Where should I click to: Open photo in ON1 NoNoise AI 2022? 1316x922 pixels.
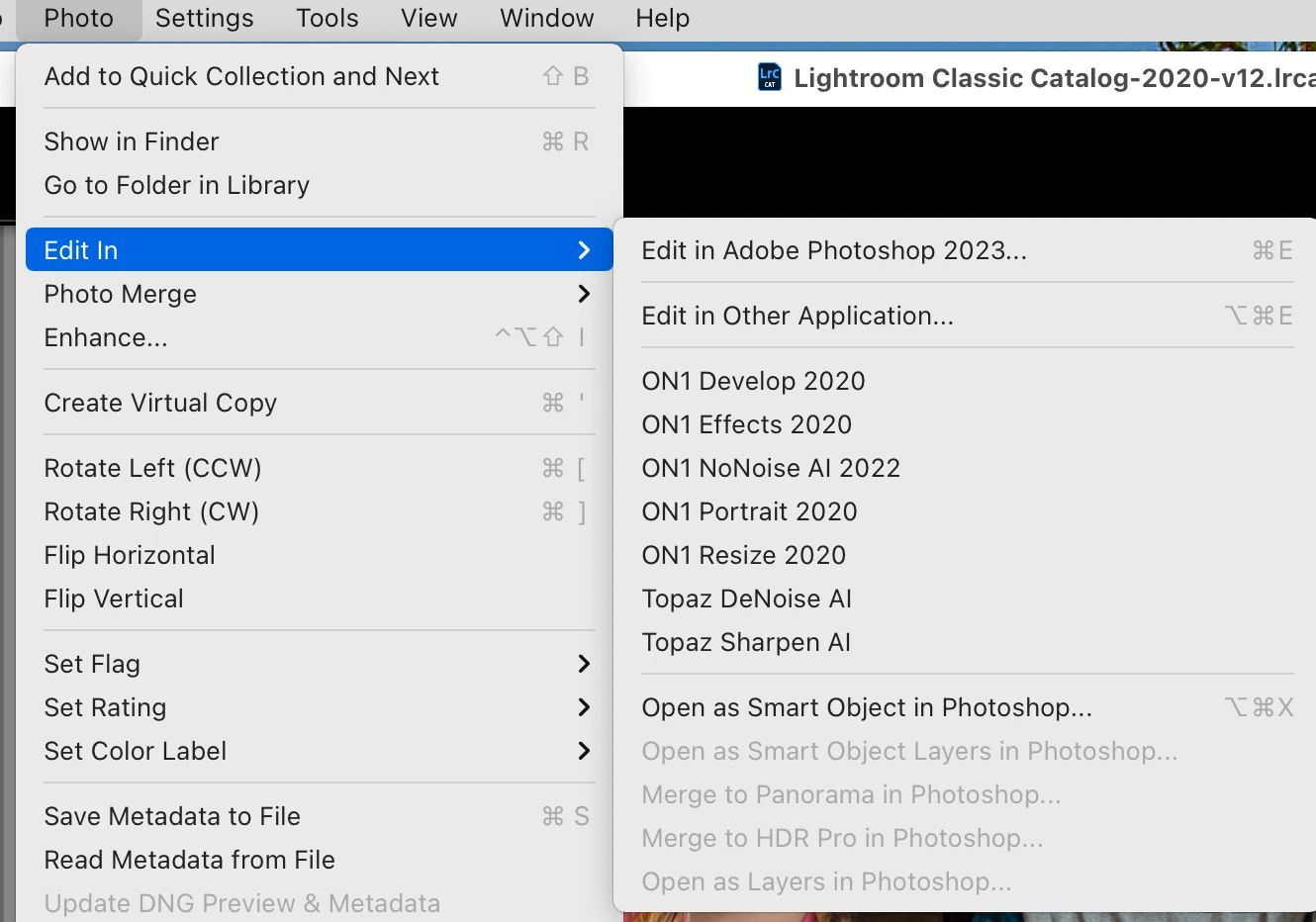[x=967, y=468]
